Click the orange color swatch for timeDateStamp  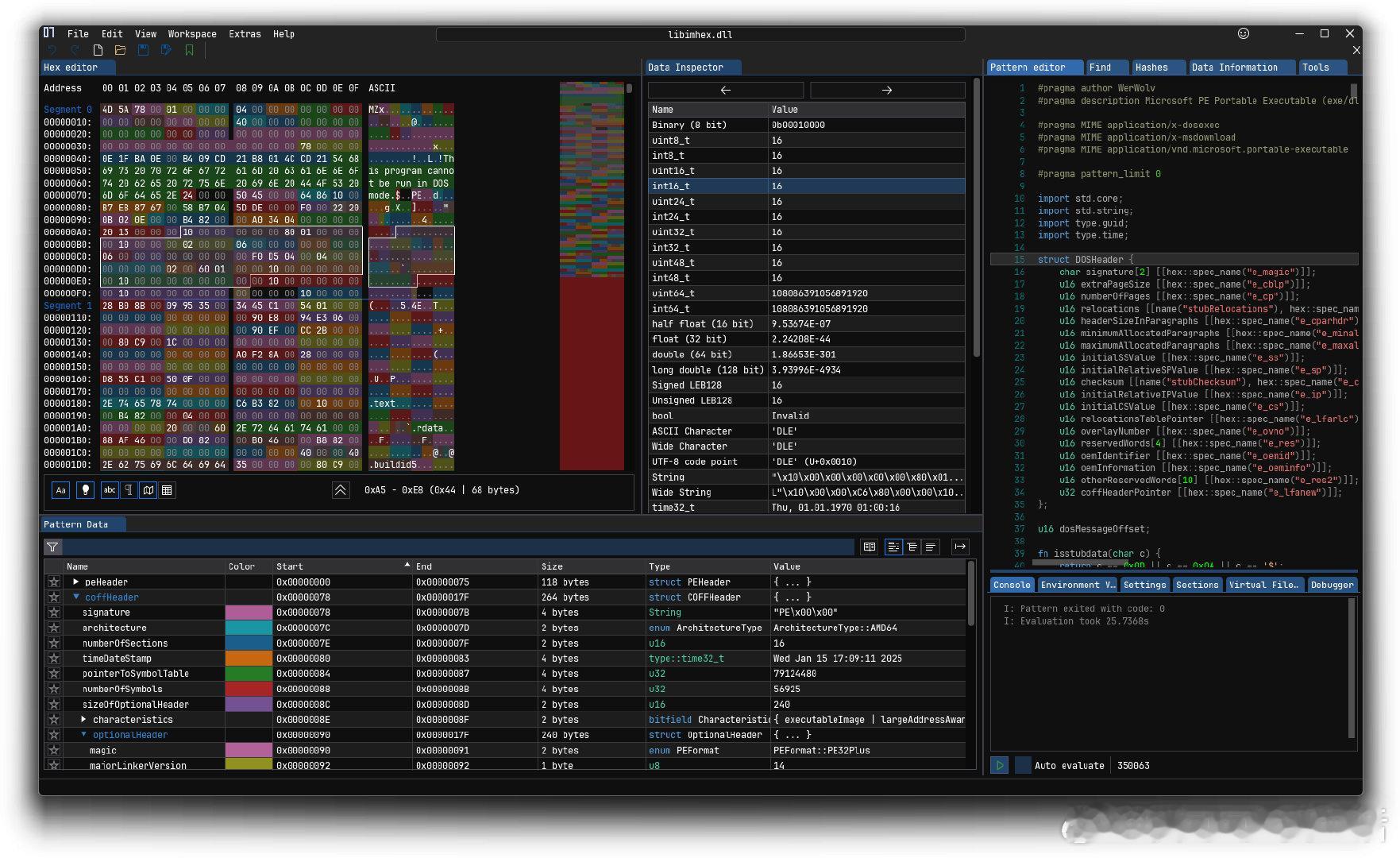[249, 659]
